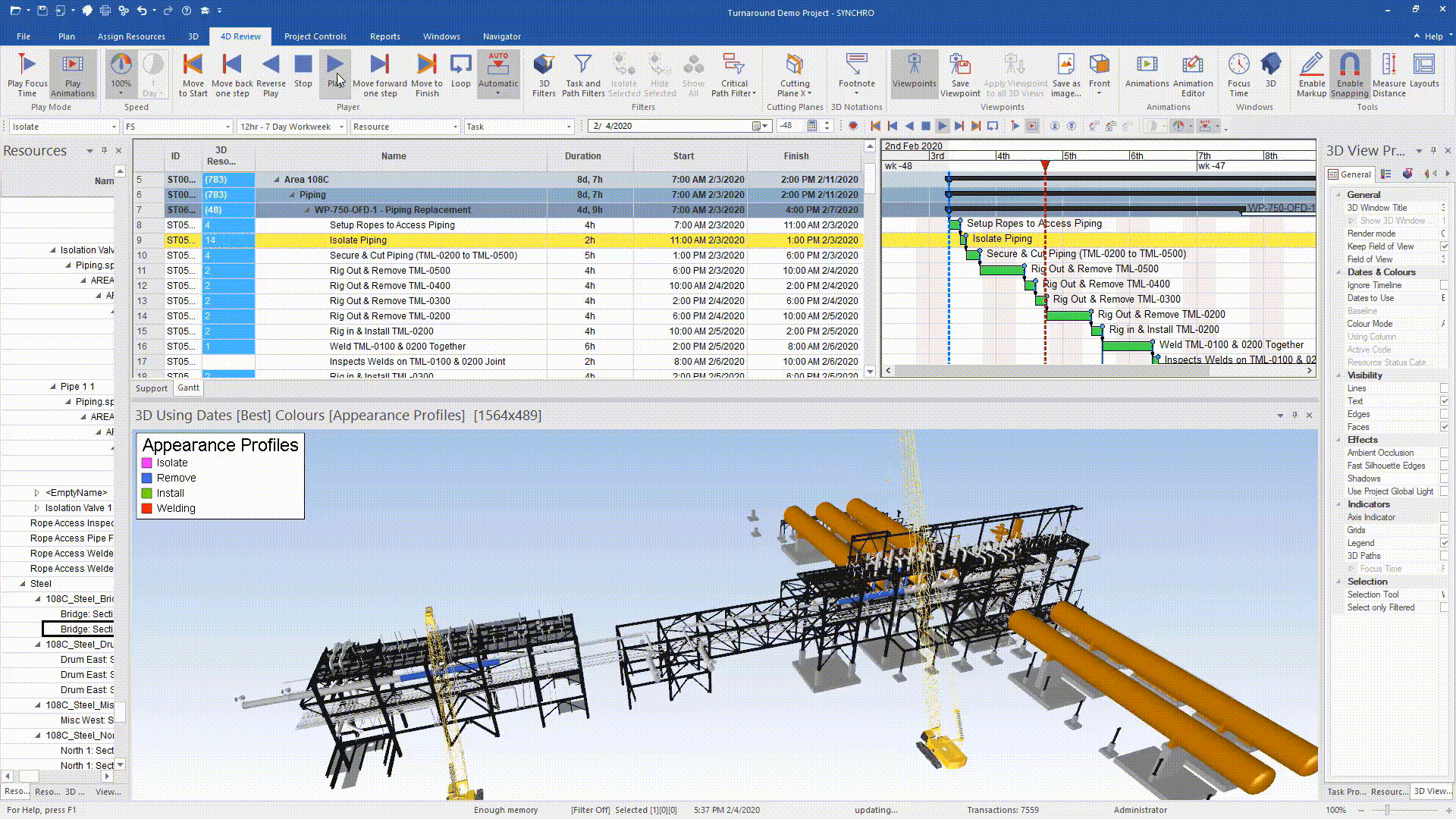Viewport: 1456px width, 819px height.
Task: Click Move to Finish button
Action: click(x=427, y=74)
